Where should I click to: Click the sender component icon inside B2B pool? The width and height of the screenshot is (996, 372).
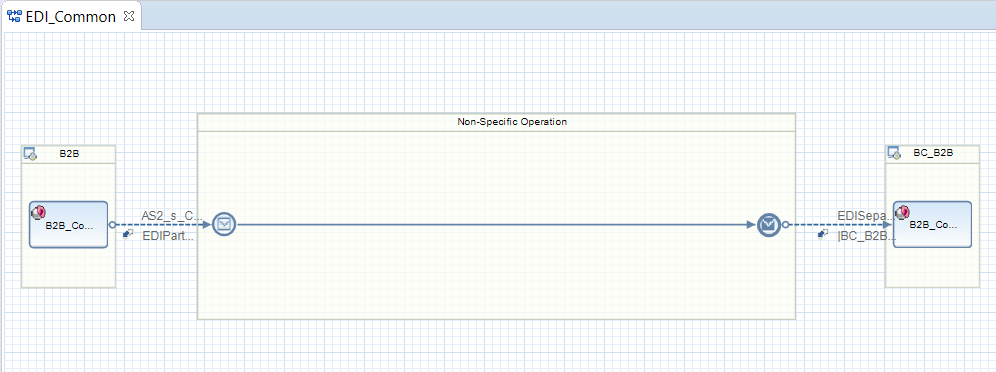click(x=38, y=212)
